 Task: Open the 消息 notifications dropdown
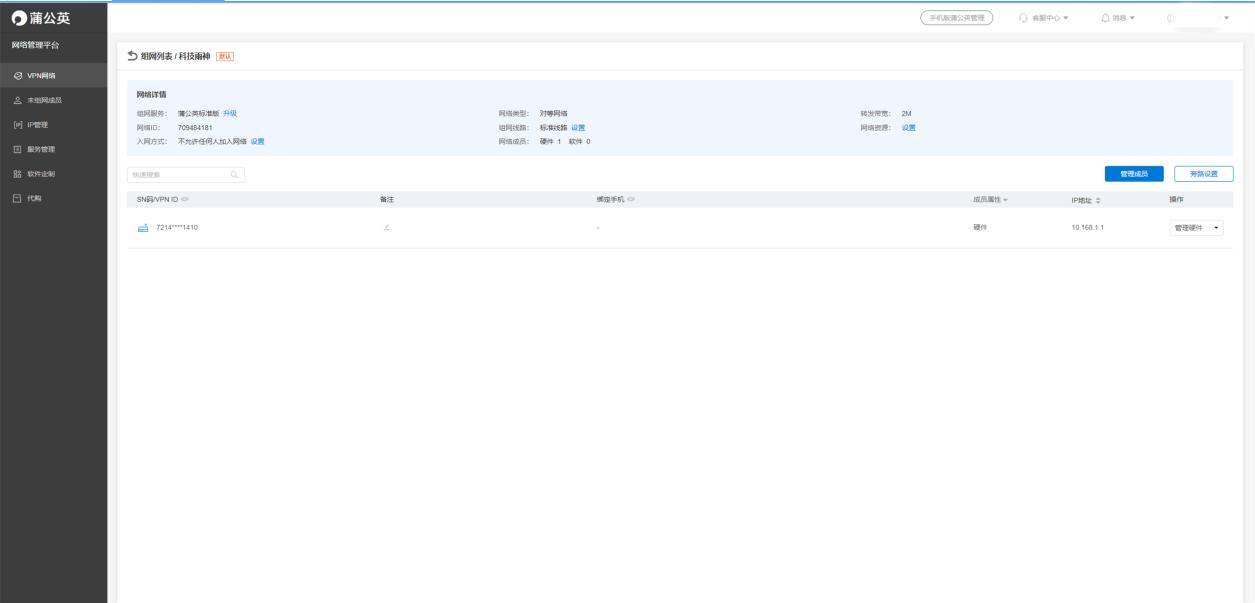pos(1120,18)
